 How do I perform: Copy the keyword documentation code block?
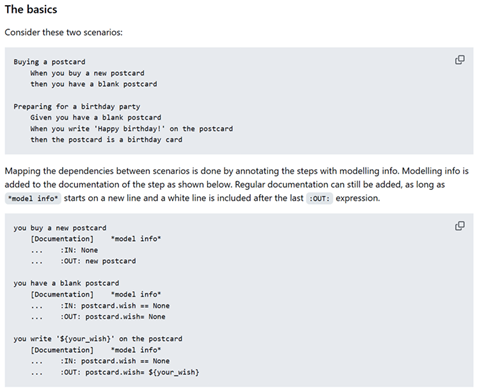click(x=460, y=226)
